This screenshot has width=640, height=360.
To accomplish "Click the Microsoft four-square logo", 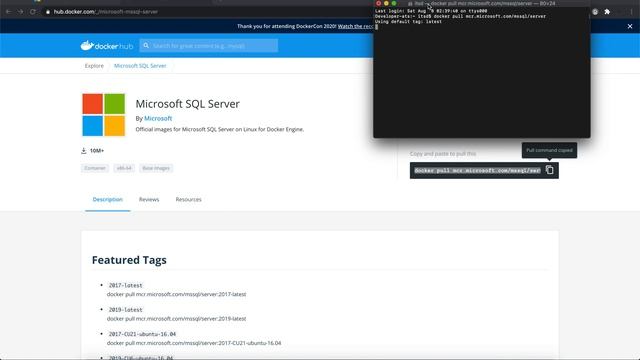I will [104, 115].
